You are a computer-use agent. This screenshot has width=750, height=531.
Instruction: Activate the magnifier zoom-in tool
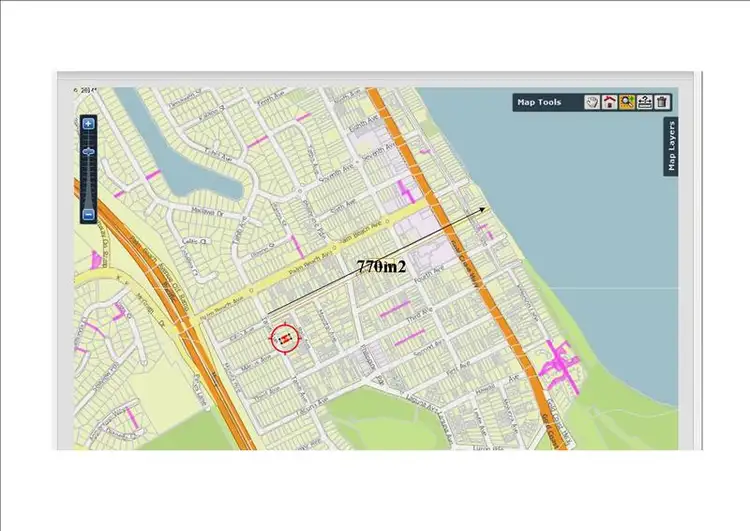pos(627,102)
